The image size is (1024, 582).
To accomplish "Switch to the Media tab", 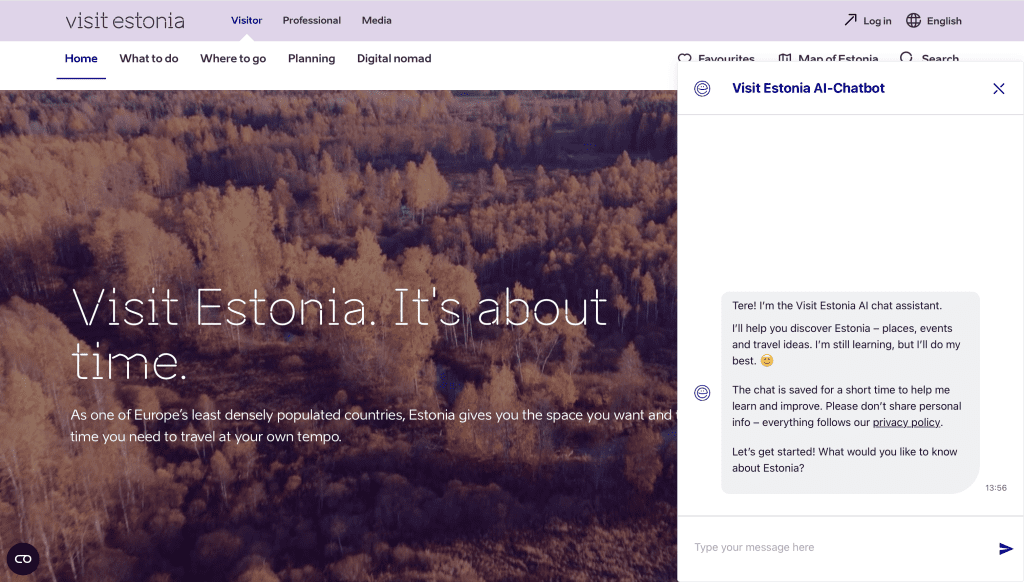I will click(377, 21).
